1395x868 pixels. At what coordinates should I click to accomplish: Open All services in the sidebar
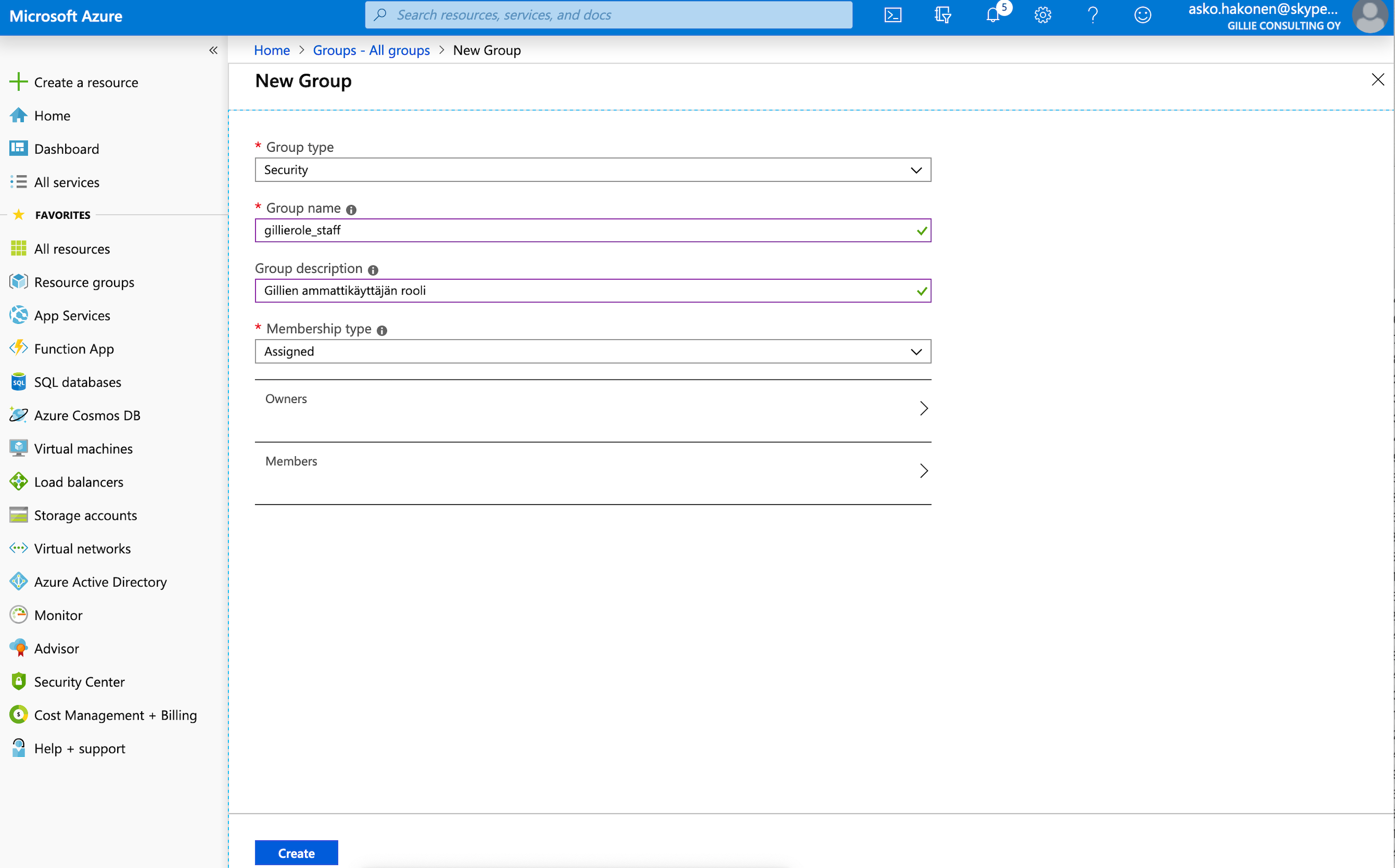coord(67,182)
